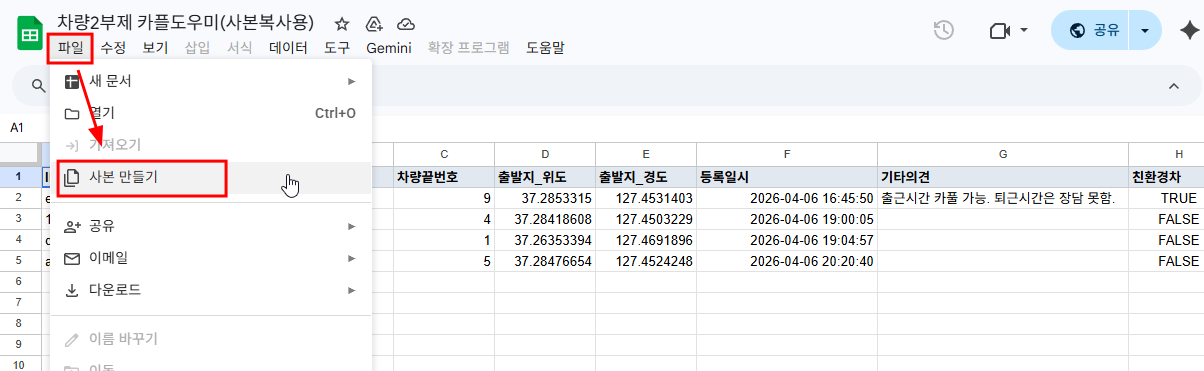Open the 보기 menu
The height and width of the screenshot is (371, 1204).
155,47
